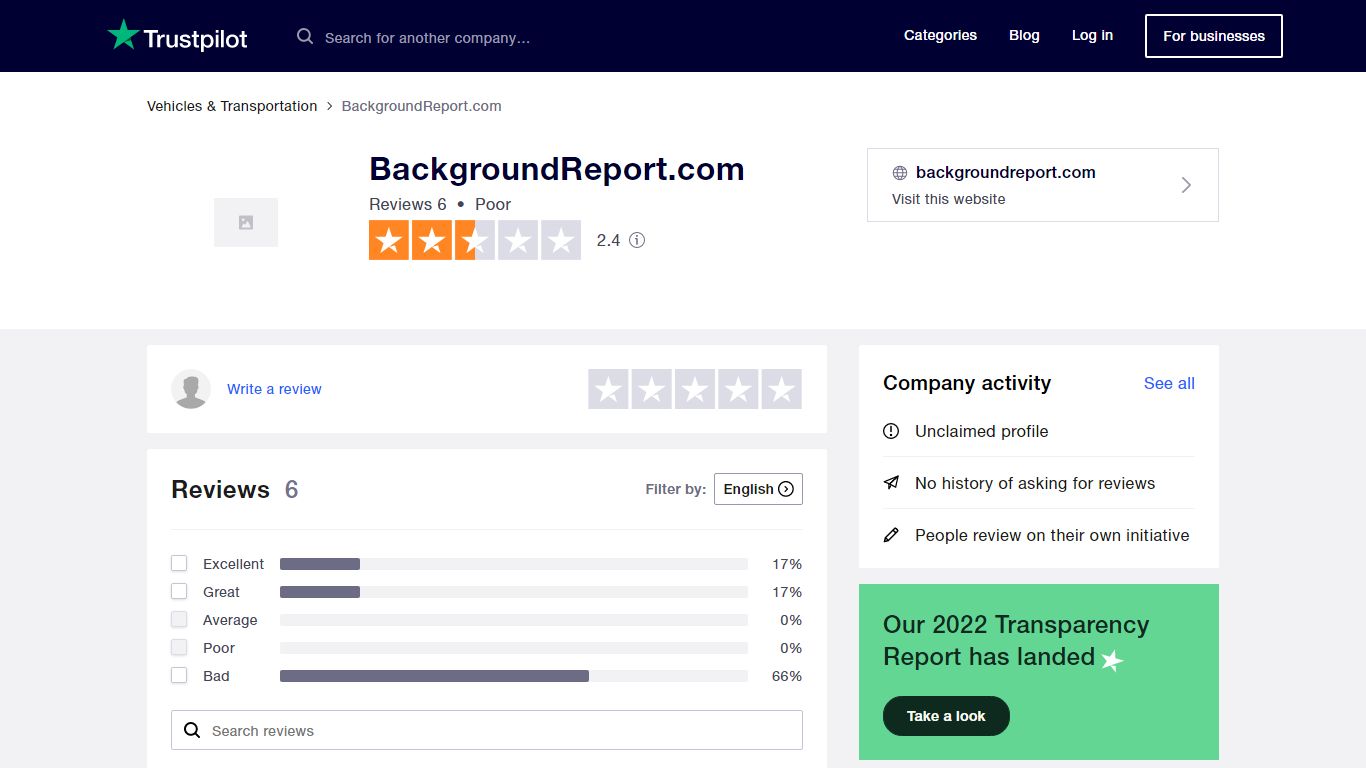Click the Poor rating bar at 0%
Screen dimensions: 1366x768
(514, 648)
